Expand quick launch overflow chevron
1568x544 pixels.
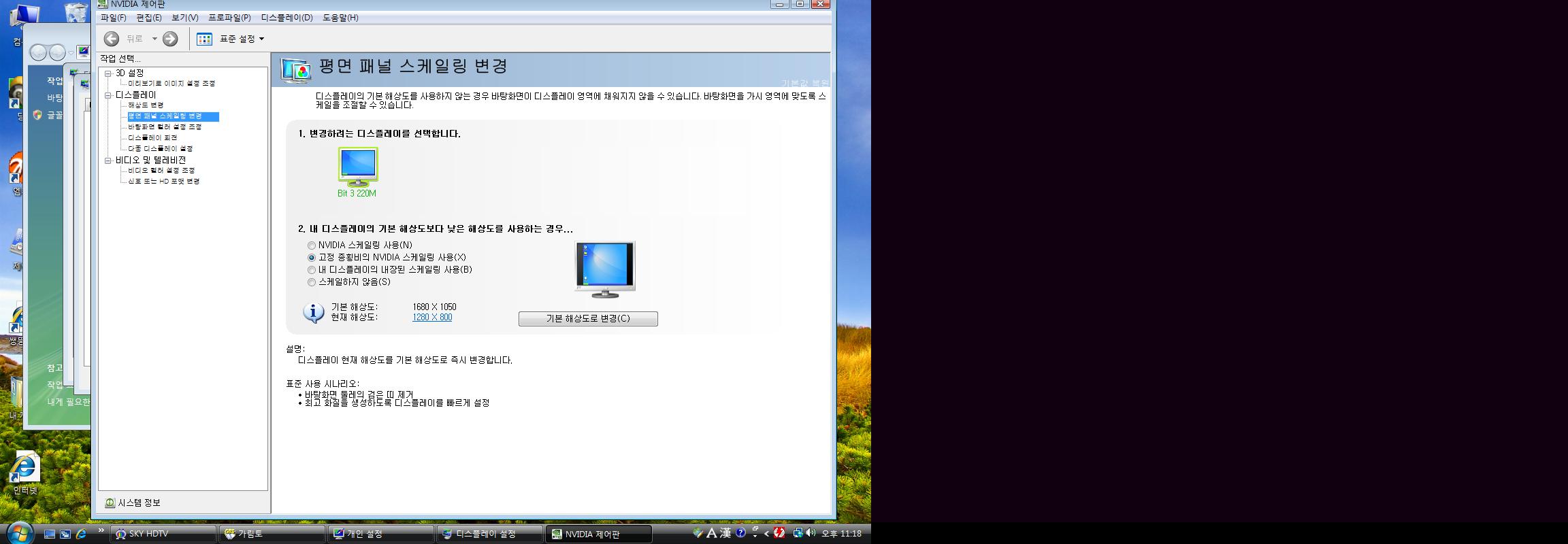pyautogui.click(x=101, y=531)
